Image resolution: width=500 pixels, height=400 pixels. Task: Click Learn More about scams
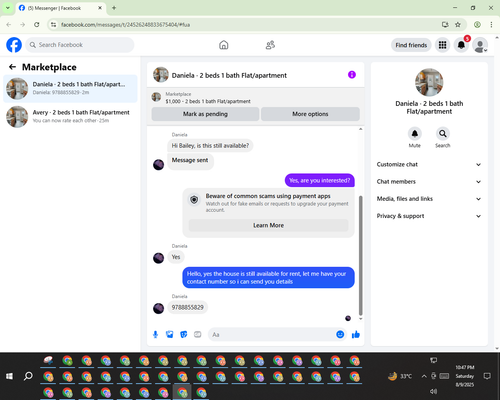268,225
